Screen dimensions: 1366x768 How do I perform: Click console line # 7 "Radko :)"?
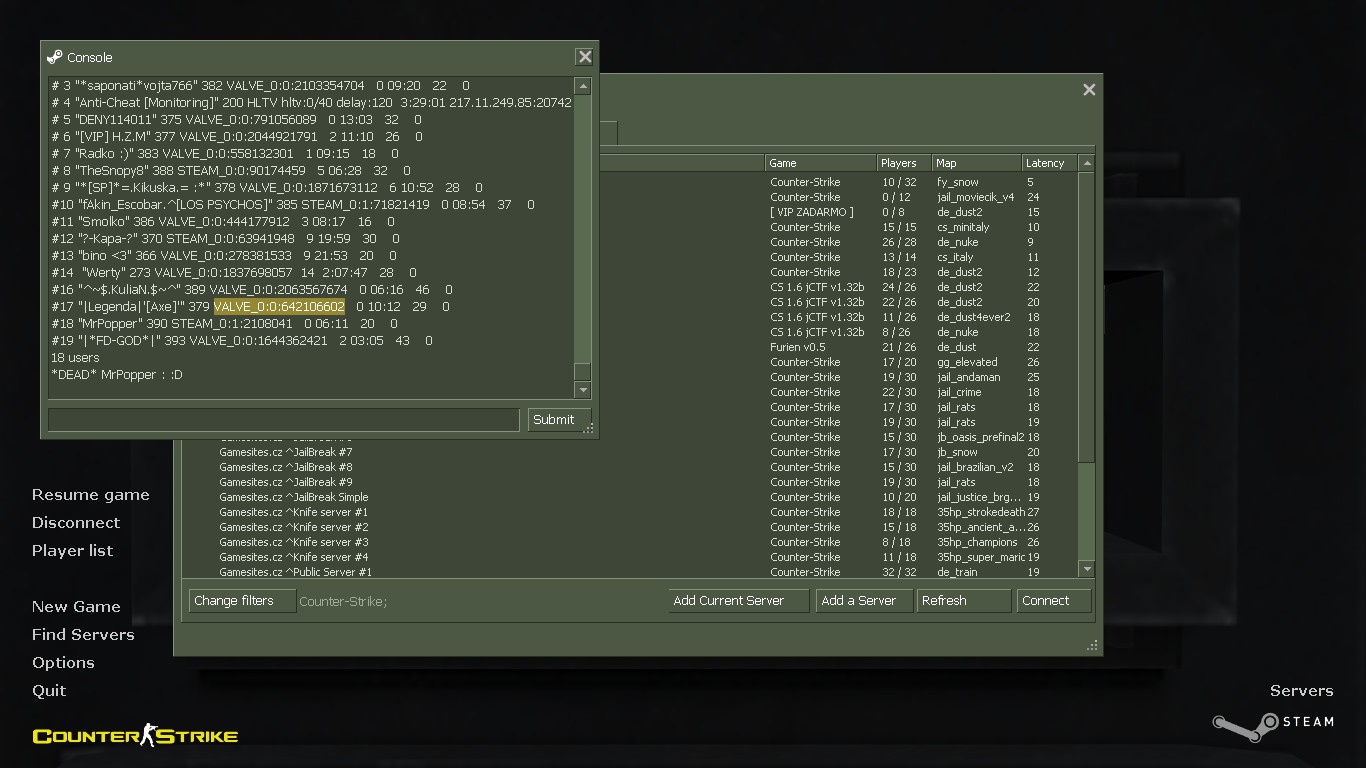click(x=224, y=154)
